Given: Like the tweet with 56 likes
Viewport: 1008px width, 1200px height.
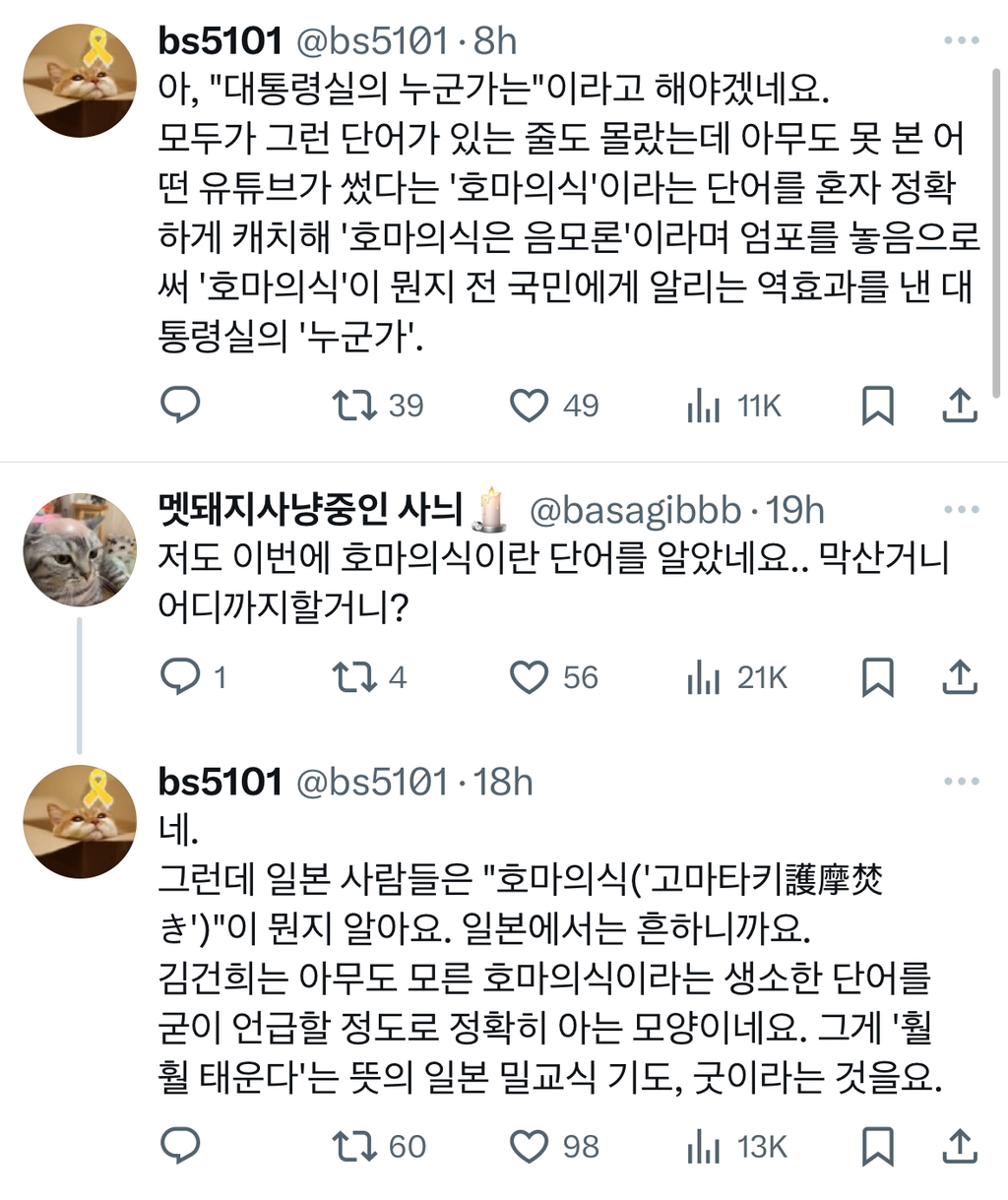Looking at the screenshot, I should point(530,676).
